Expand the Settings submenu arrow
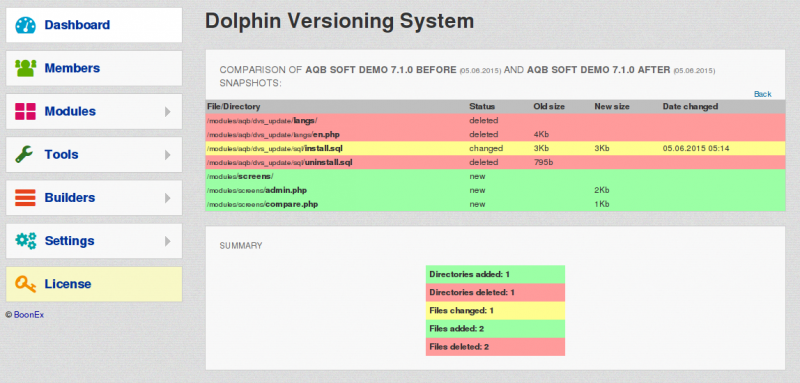The height and width of the screenshot is (383, 800). pos(167,241)
